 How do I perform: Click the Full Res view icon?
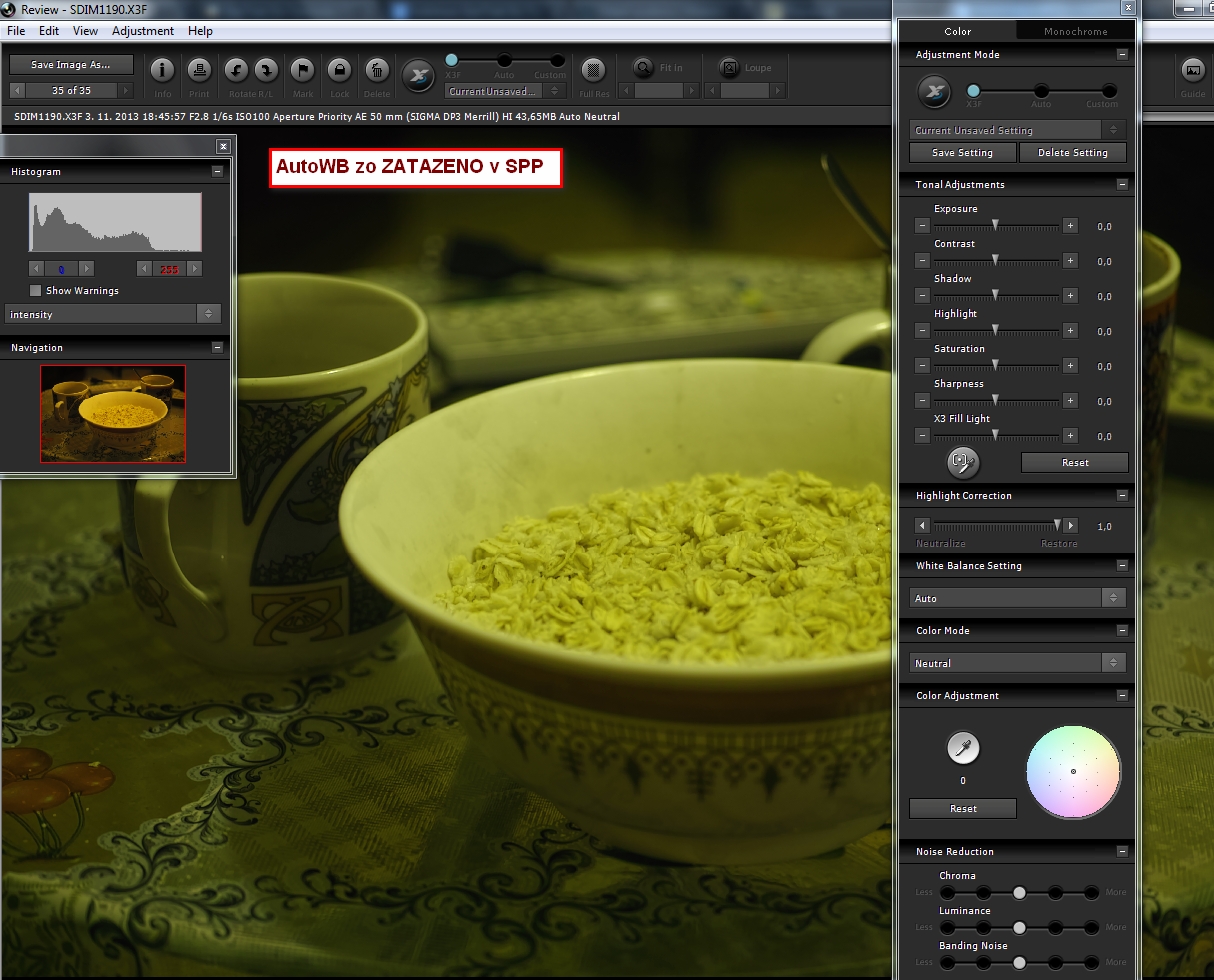pyautogui.click(x=594, y=71)
